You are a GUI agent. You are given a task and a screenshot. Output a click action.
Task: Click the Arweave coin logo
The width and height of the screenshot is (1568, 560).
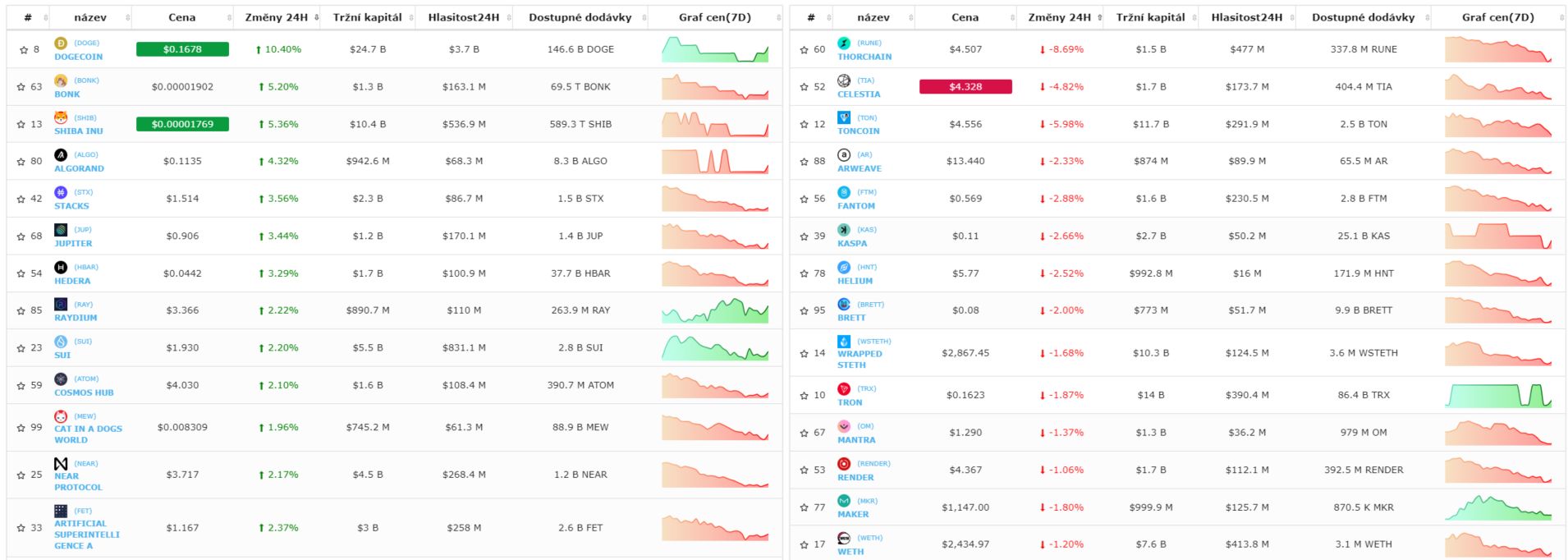[844, 154]
